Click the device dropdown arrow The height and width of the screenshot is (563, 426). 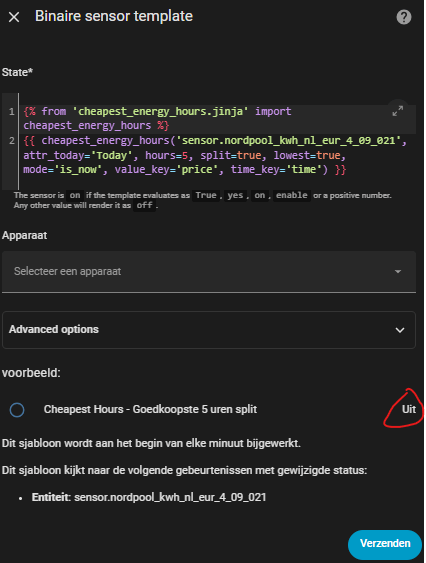coord(398,271)
